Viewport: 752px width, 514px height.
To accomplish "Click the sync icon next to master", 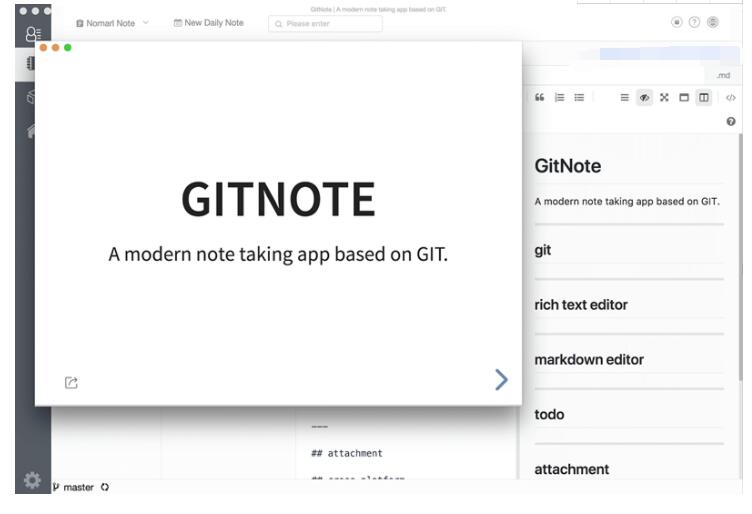I will point(105,487).
